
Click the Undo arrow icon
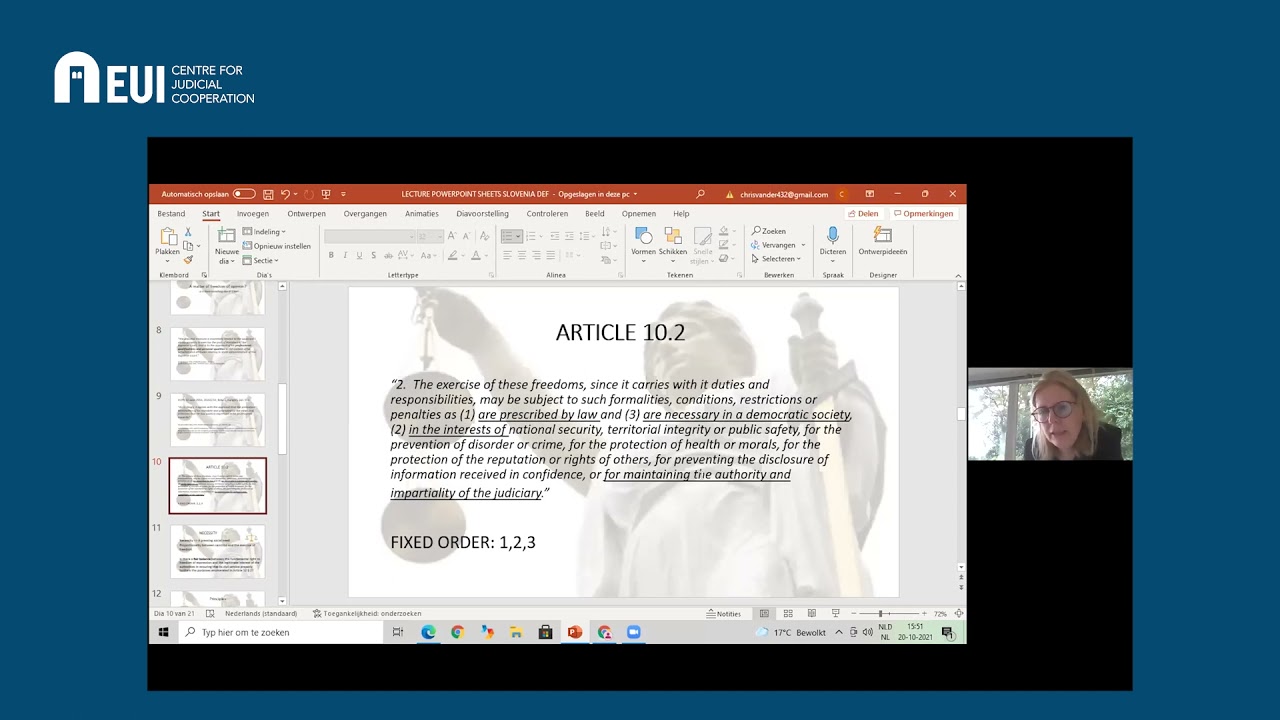[285, 194]
